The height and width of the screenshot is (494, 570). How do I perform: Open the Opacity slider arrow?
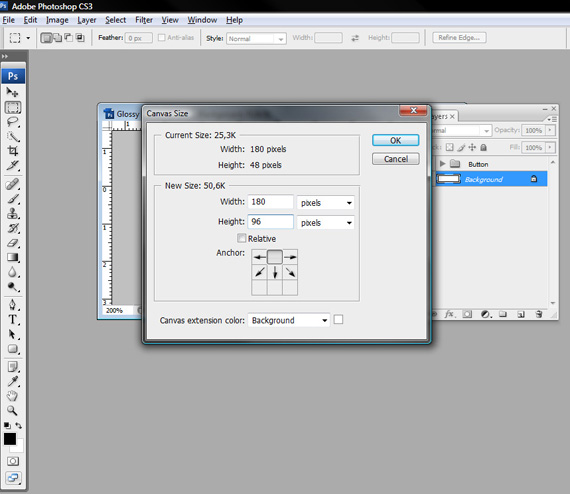click(x=550, y=130)
